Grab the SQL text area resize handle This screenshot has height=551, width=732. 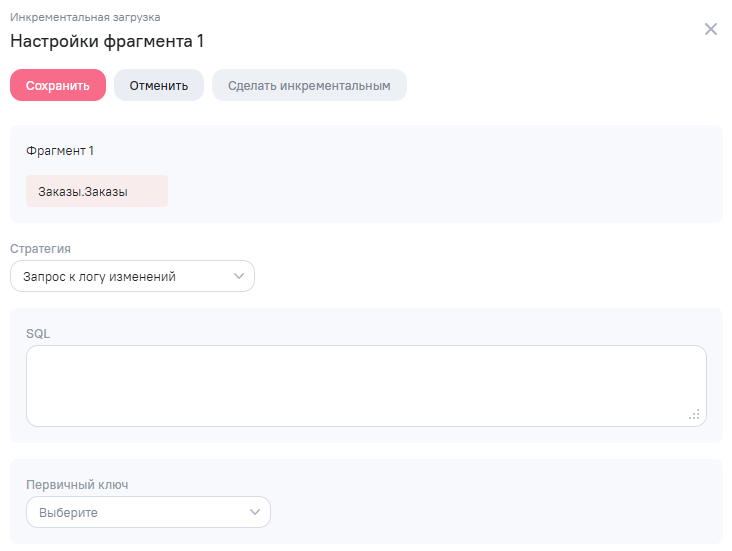point(694,414)
